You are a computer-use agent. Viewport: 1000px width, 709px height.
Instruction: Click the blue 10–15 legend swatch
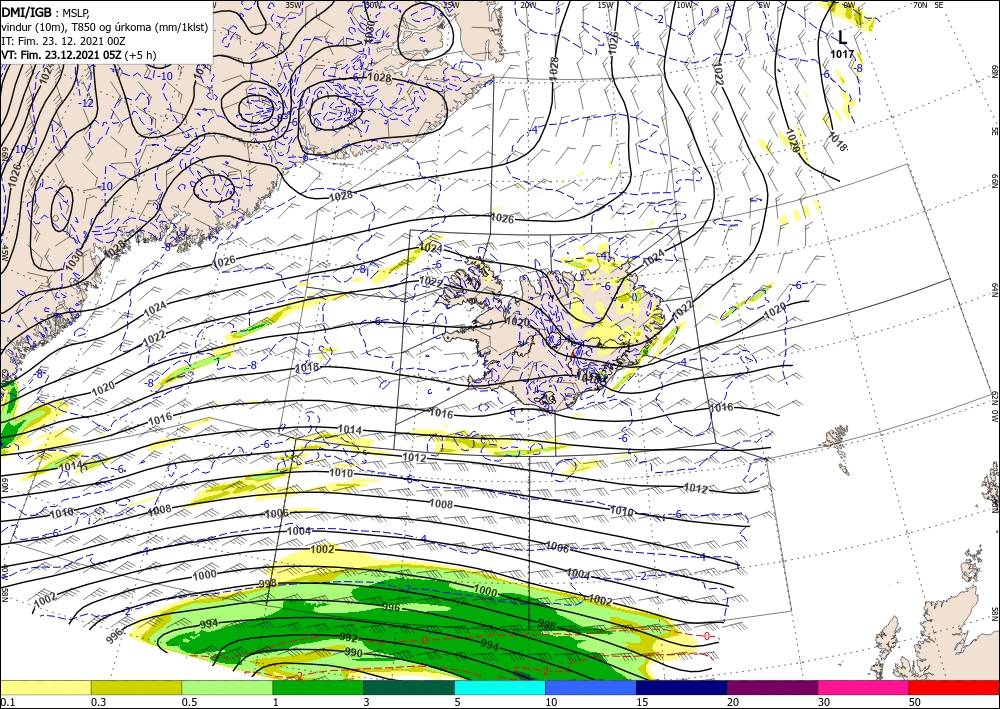(591, 687)
